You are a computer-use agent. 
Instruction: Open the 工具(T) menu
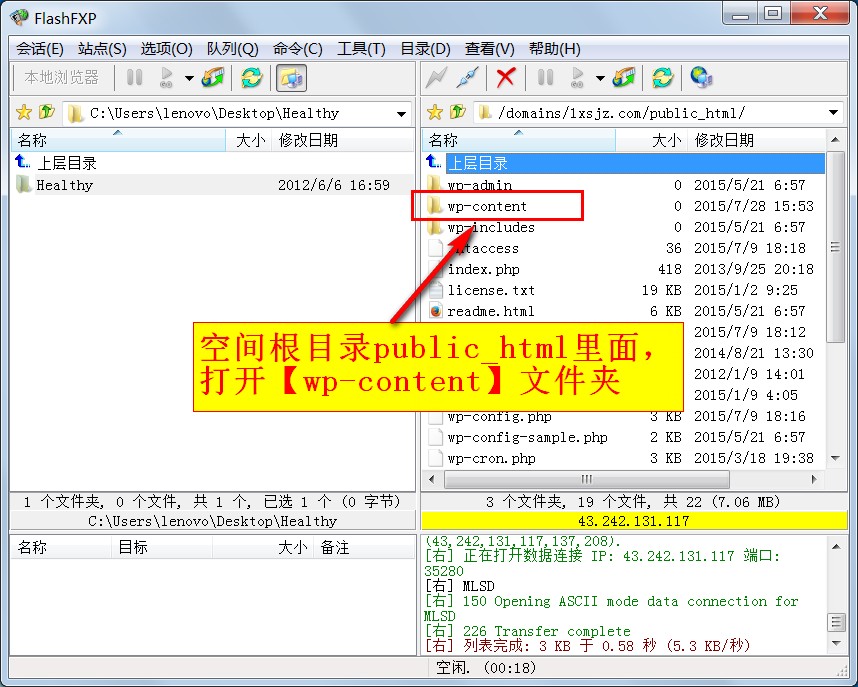(x=361, y=49)
